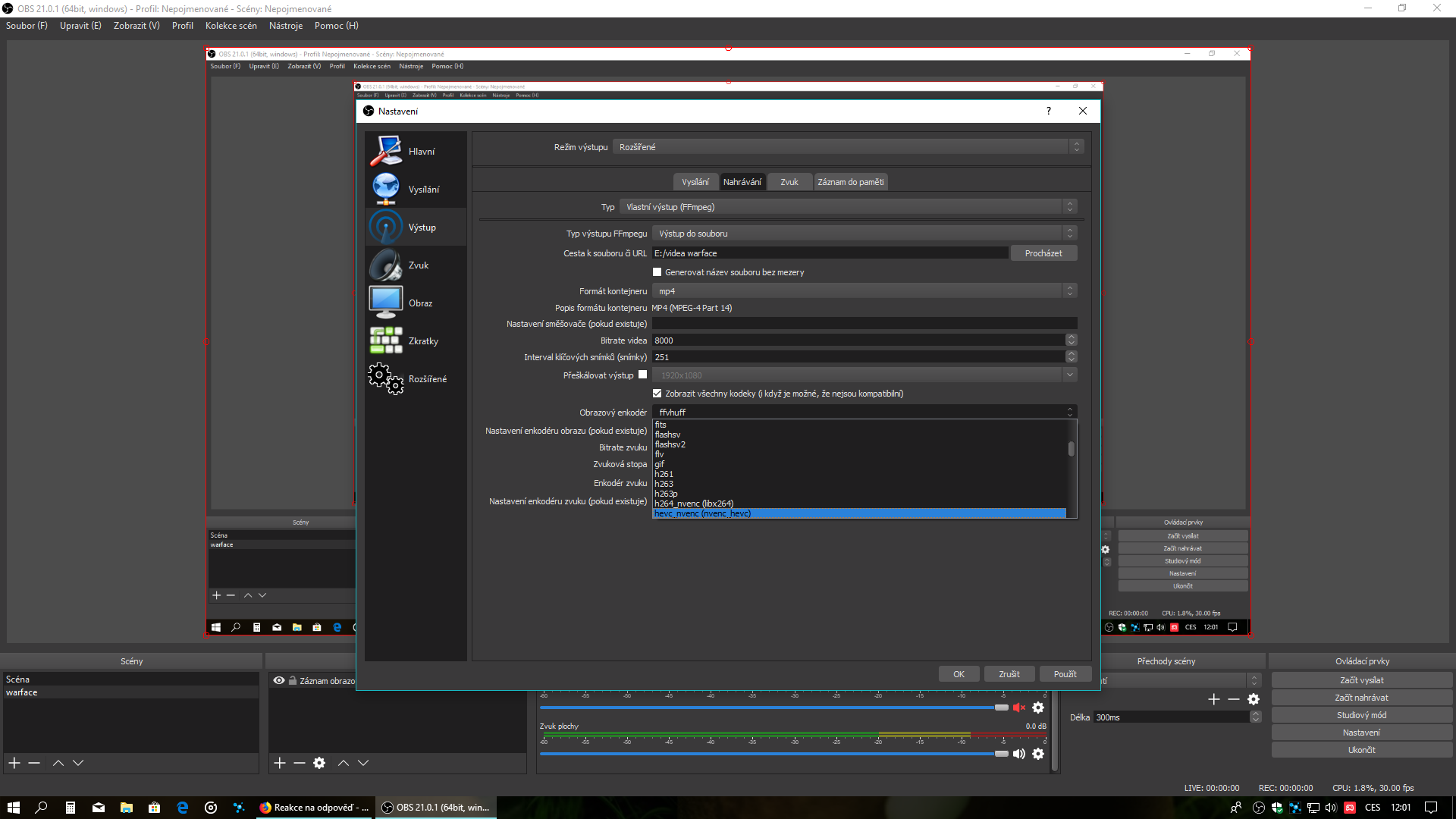Open Zvuk plochy audio settings gear
Image resolution: width=1456 pixels, height=819 pixels.
1038,754
